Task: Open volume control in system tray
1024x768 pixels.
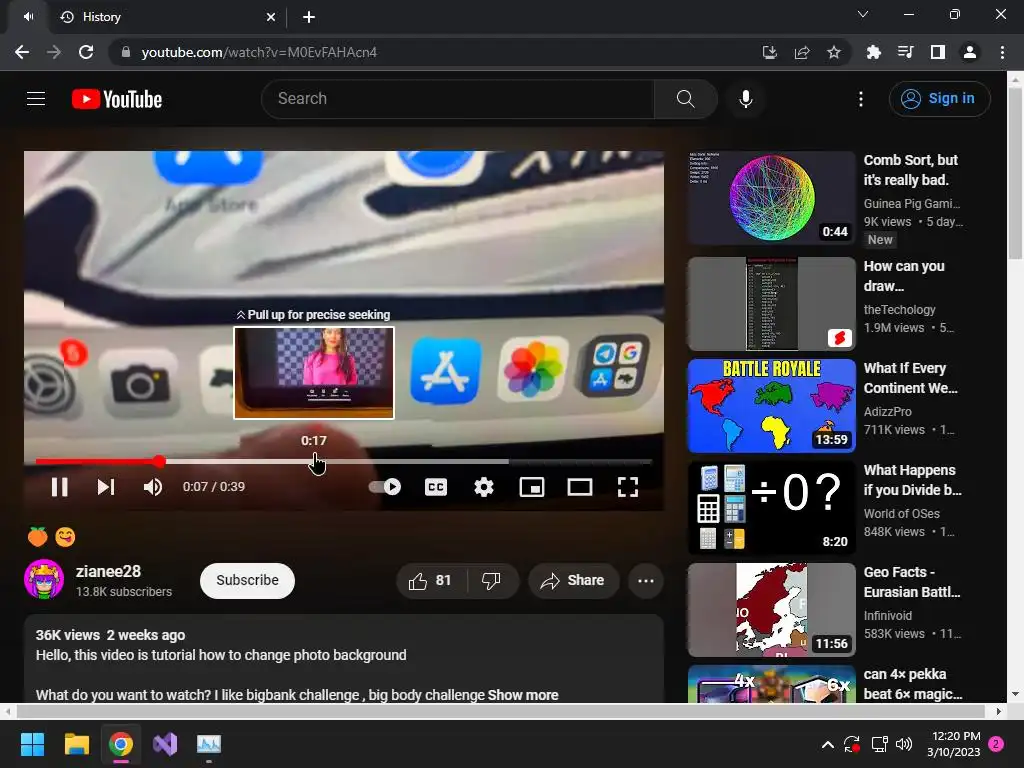Action: (904, 744)
